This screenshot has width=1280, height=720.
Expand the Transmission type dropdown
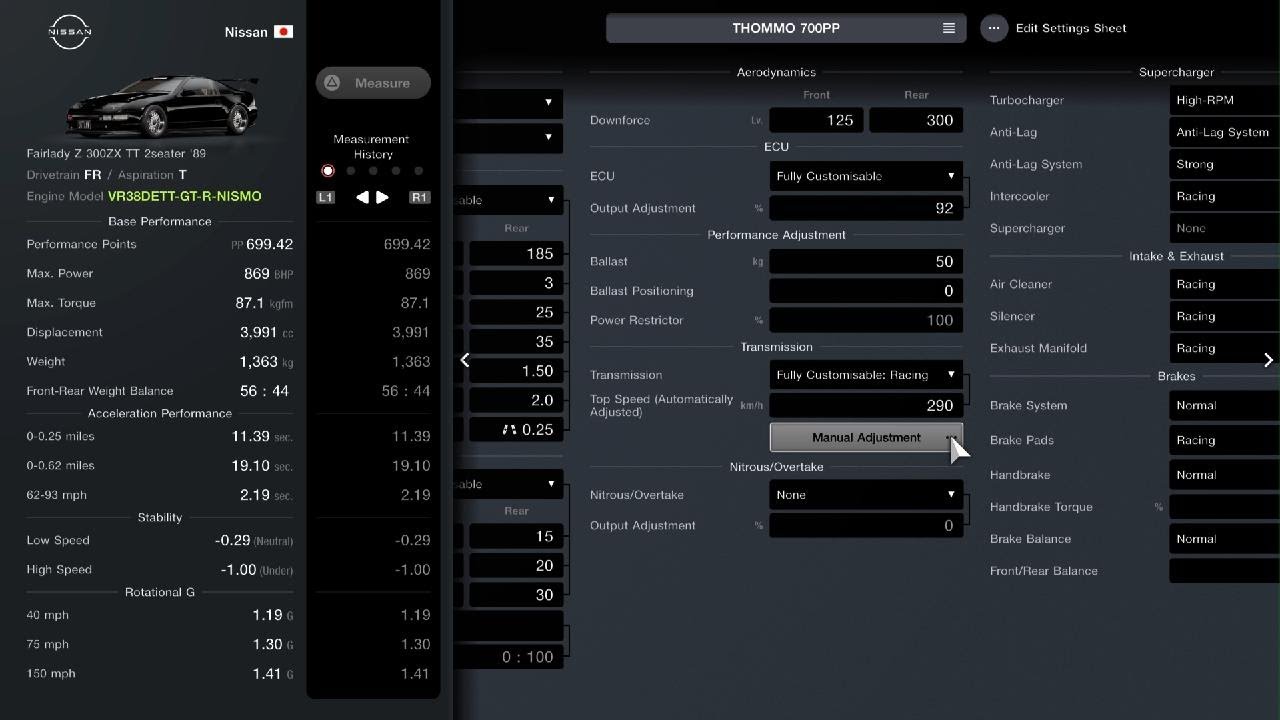point(866,375)
